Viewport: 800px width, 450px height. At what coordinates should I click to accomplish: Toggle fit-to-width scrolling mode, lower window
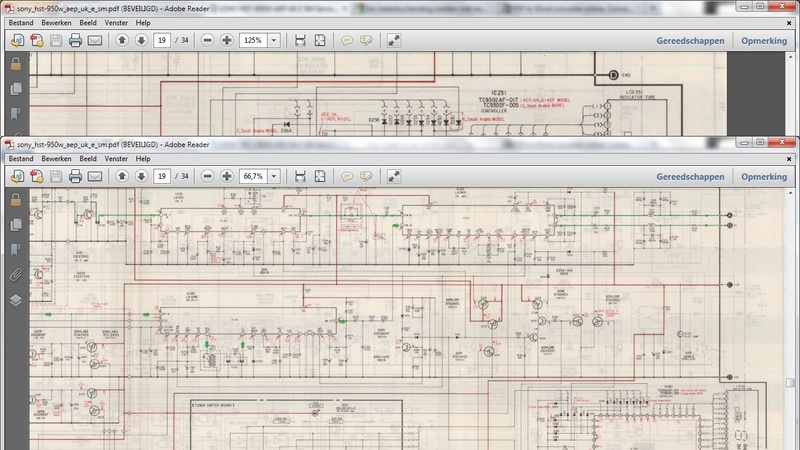point(299,176)
